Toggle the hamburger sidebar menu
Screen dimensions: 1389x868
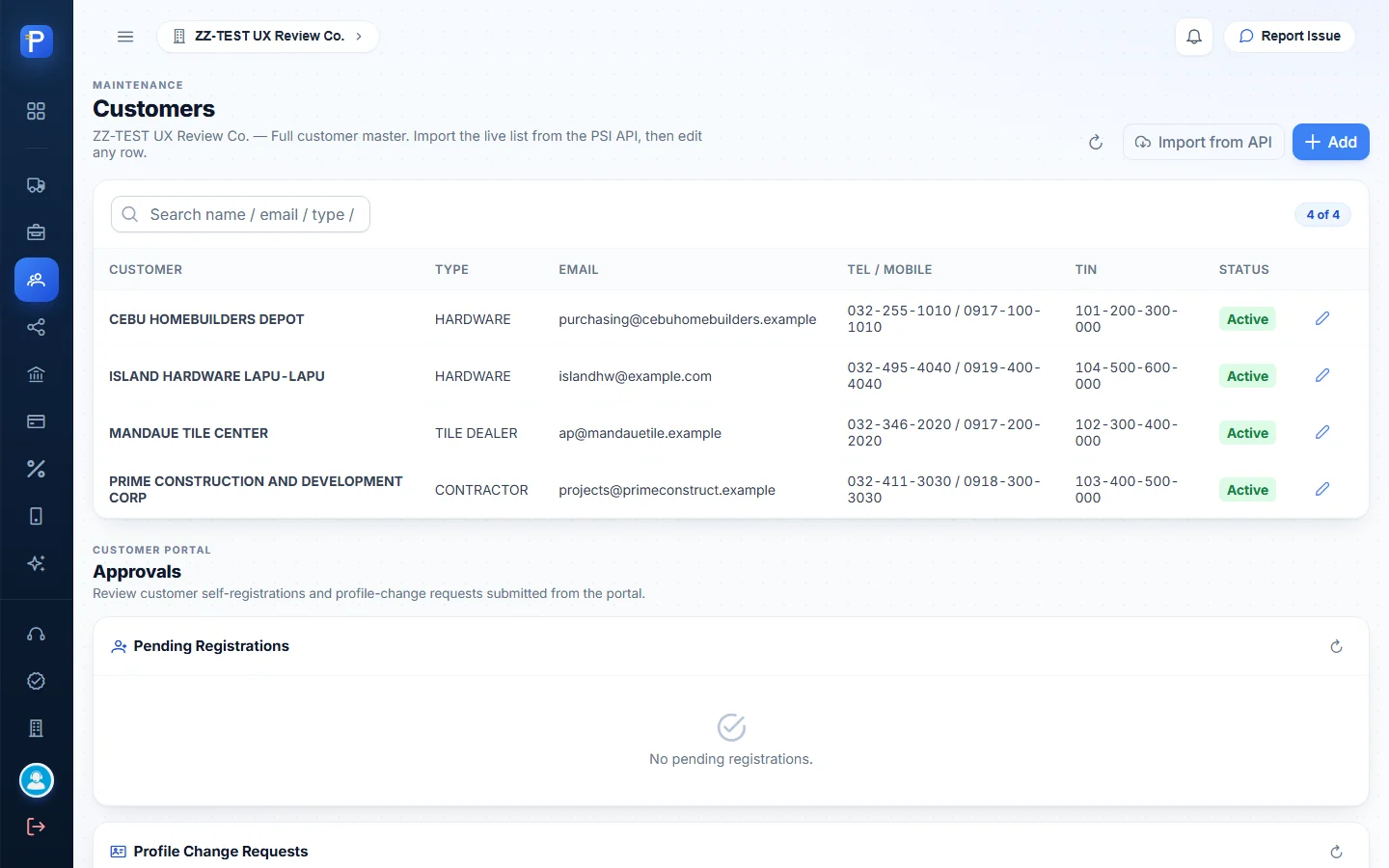point(125,37)
